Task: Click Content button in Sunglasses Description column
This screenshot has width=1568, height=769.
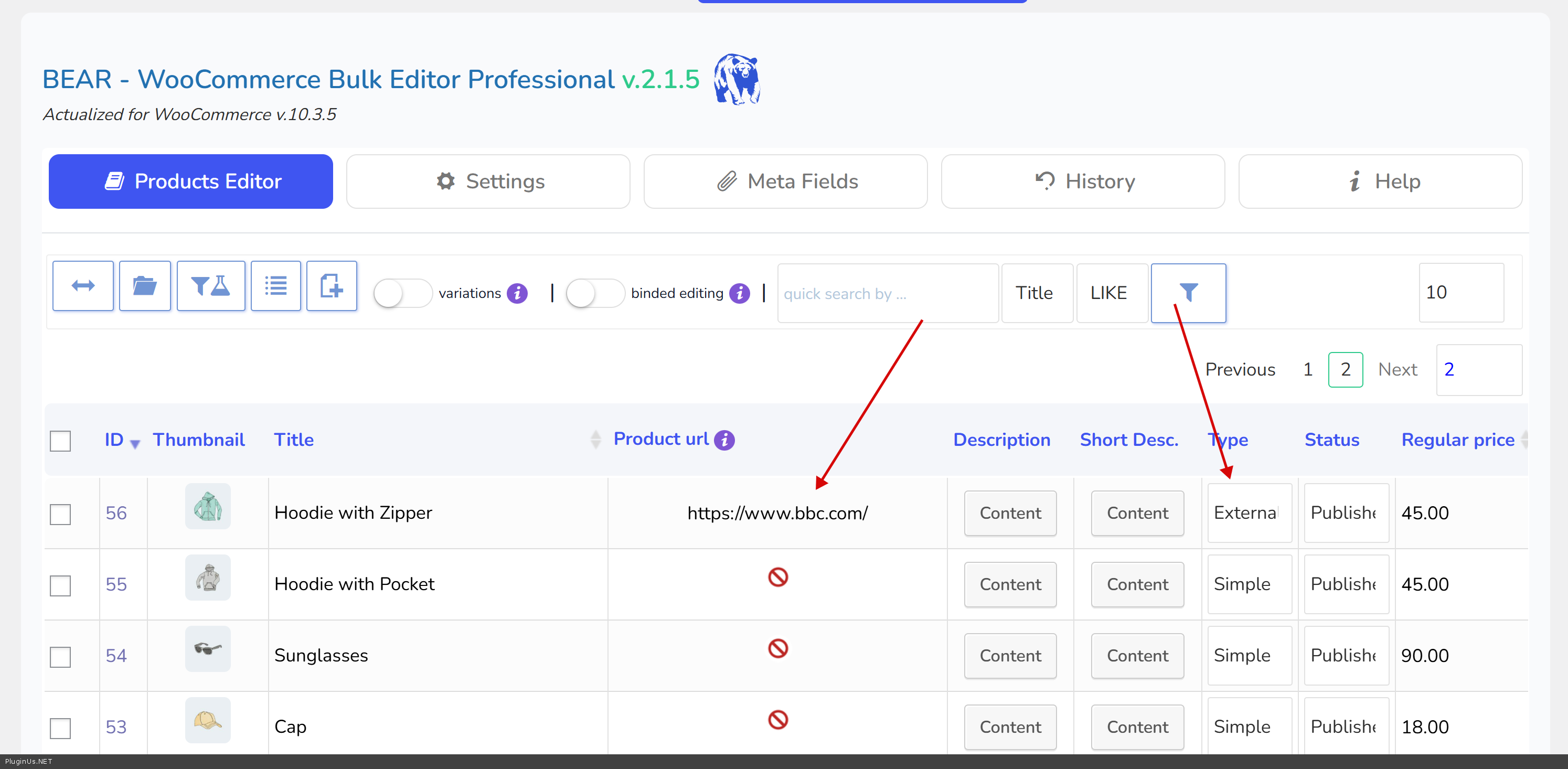Action: tap(1010, 656)
